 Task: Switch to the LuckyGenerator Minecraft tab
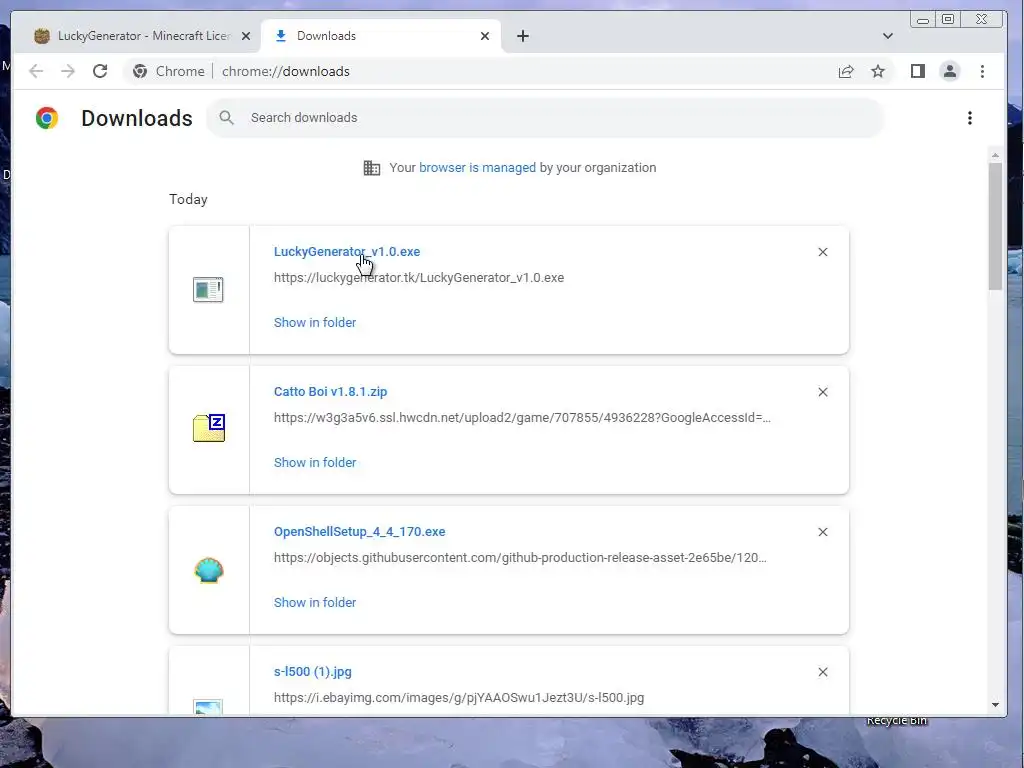pos(136,36)
